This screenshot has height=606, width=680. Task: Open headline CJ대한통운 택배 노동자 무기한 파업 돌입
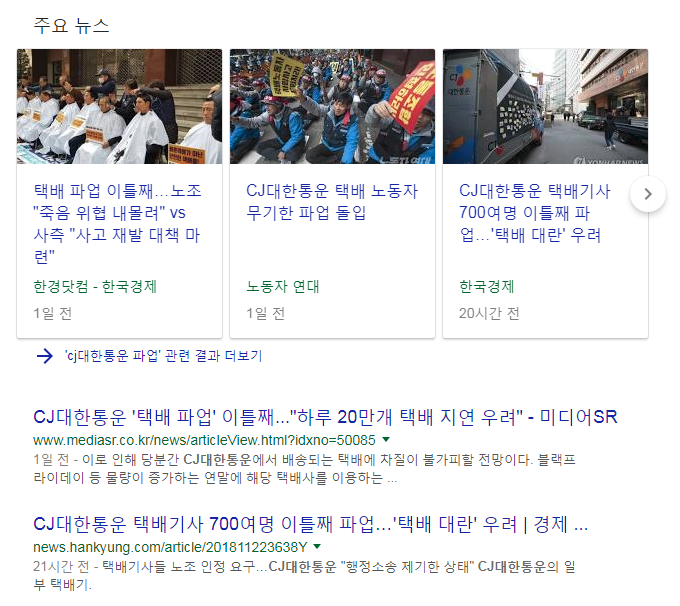[332, 202]
